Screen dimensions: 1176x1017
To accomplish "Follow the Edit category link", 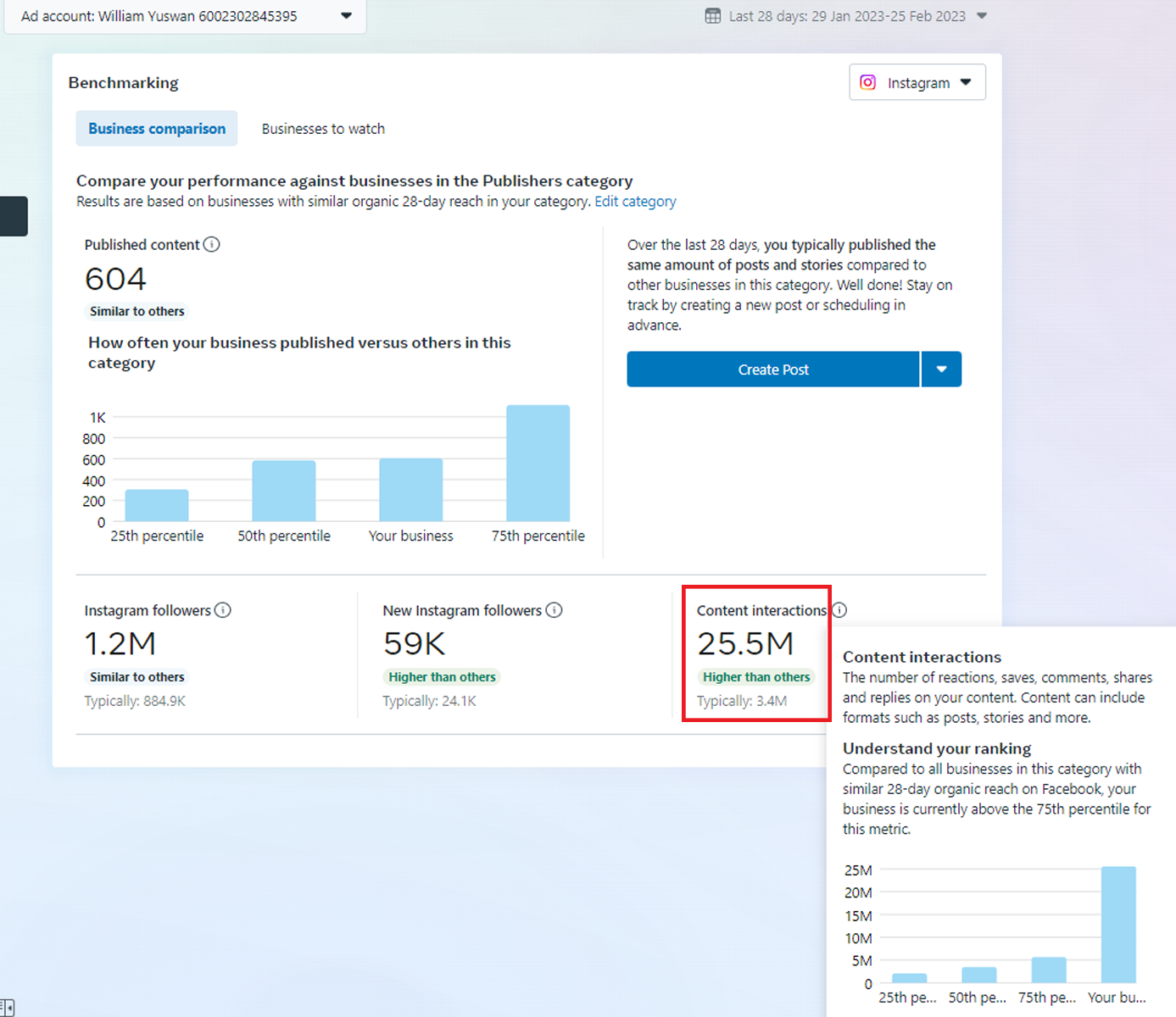I will (635, 202).
